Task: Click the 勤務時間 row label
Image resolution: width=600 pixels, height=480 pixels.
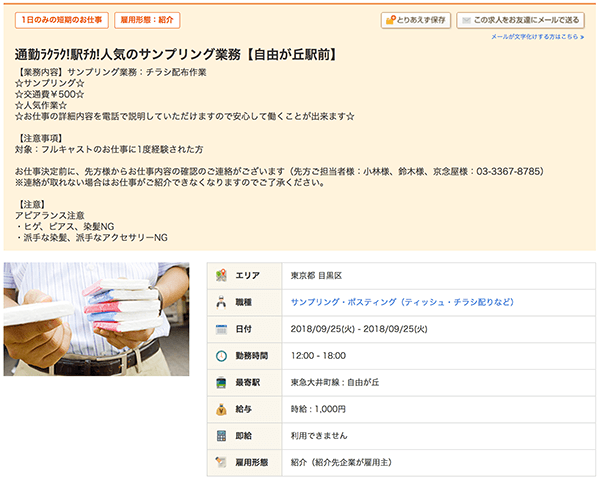Action: click(251, 356)
